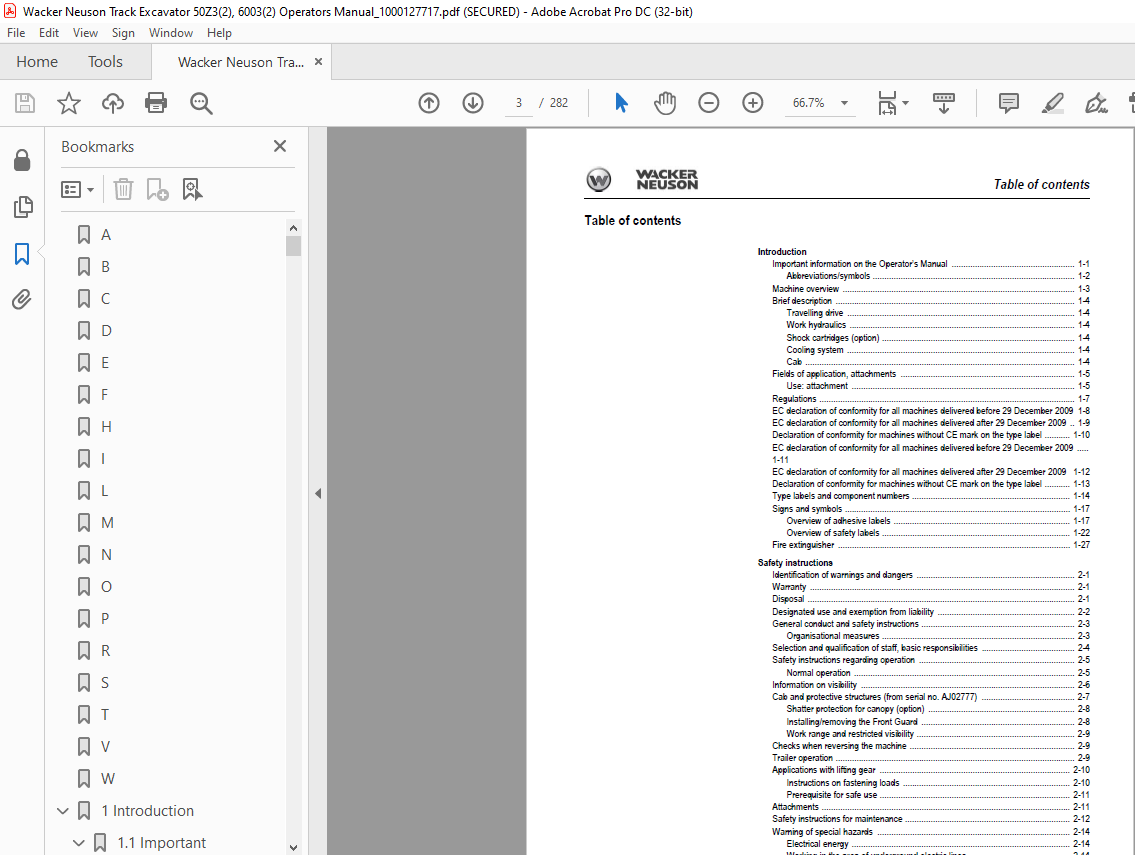Select bookmark S
The width and height of the screenshot is (1135, 855).
[105, 683]
